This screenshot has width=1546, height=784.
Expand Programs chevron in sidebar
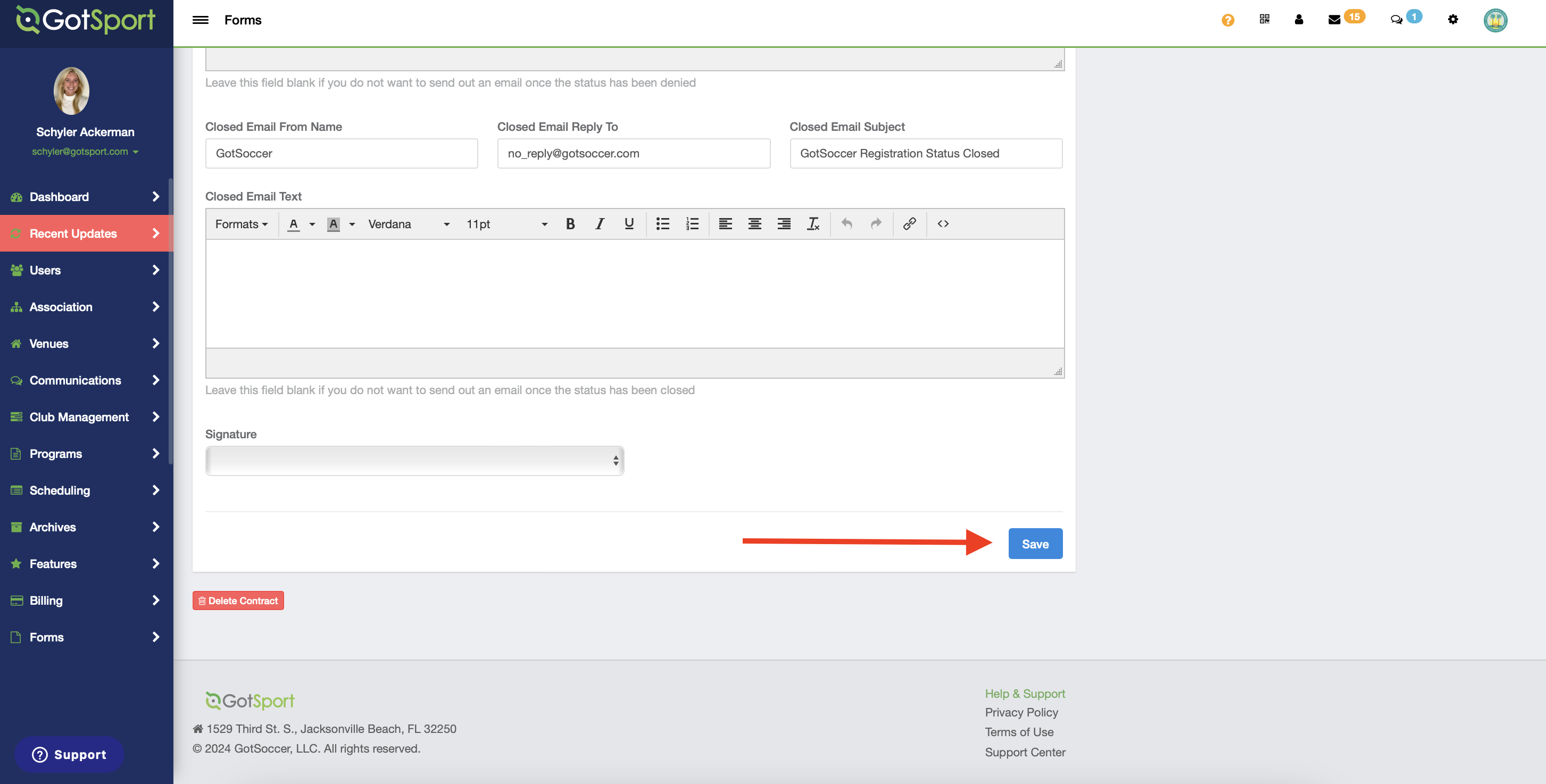156,454
